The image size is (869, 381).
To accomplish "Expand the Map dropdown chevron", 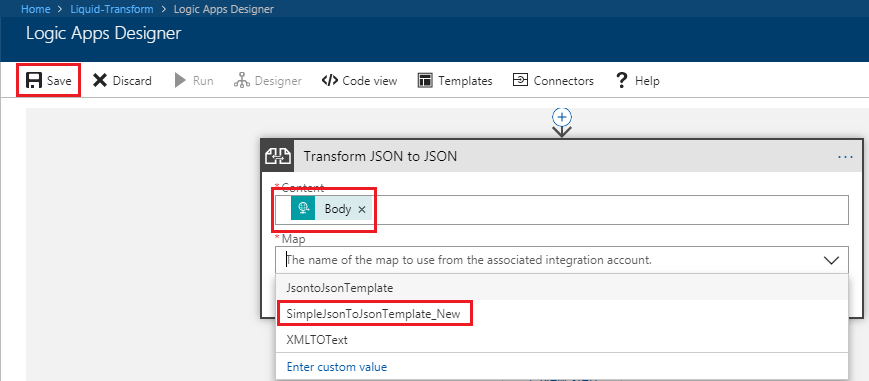I will coord(831,261).
